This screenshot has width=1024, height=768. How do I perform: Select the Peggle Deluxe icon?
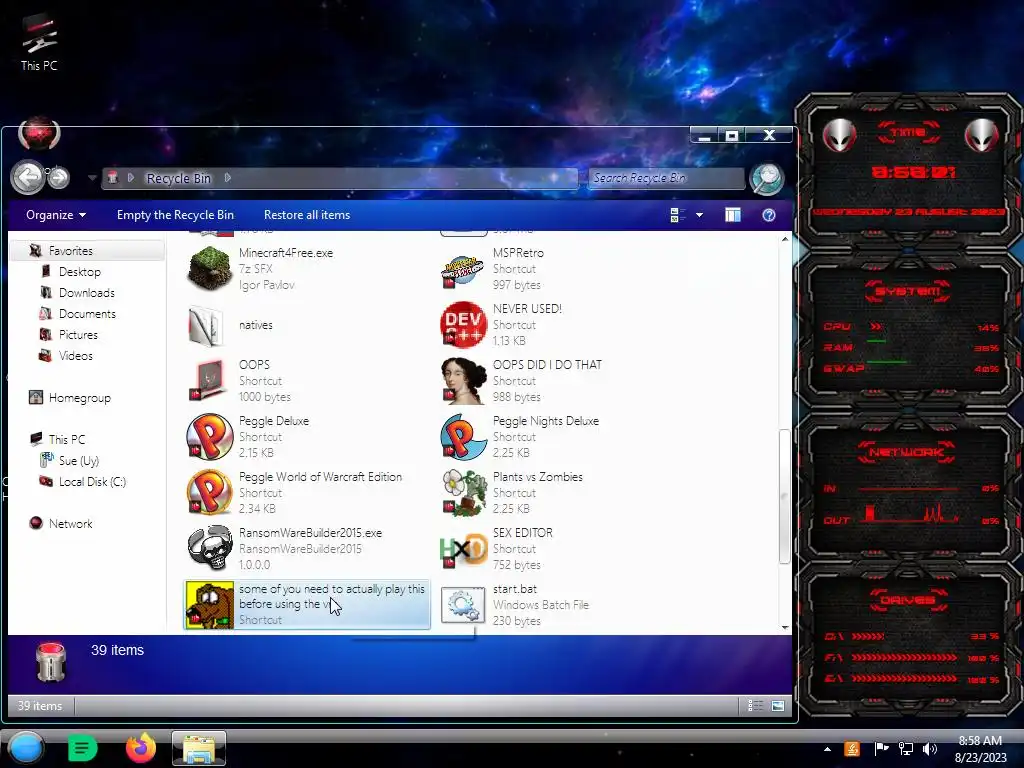point(209,437)
